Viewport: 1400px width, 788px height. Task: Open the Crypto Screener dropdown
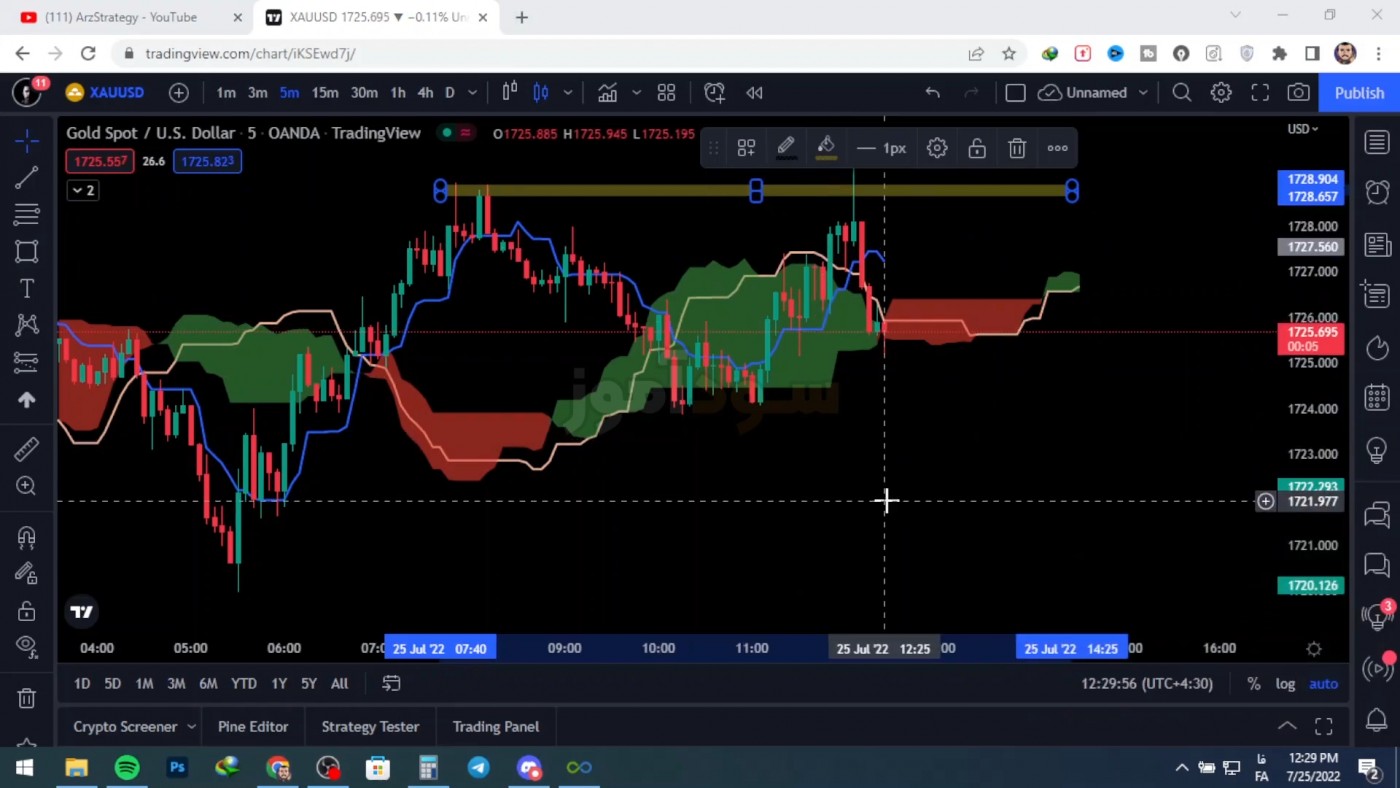(x=134, y=727)
